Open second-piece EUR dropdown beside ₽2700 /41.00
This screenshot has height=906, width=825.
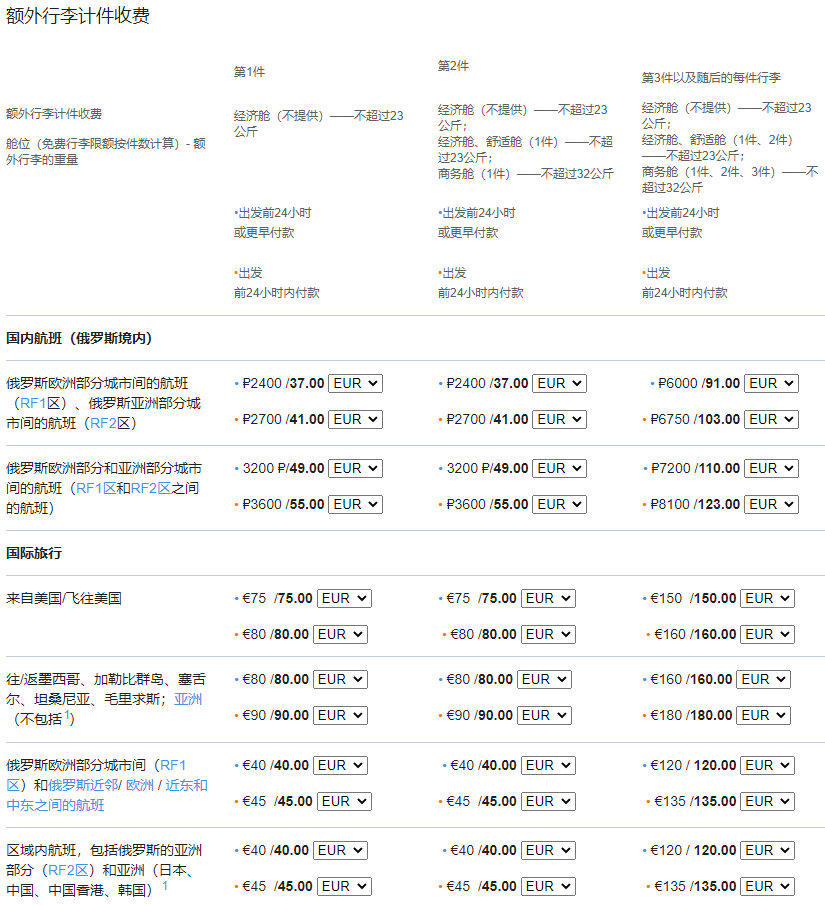click(x=559, y=419)
